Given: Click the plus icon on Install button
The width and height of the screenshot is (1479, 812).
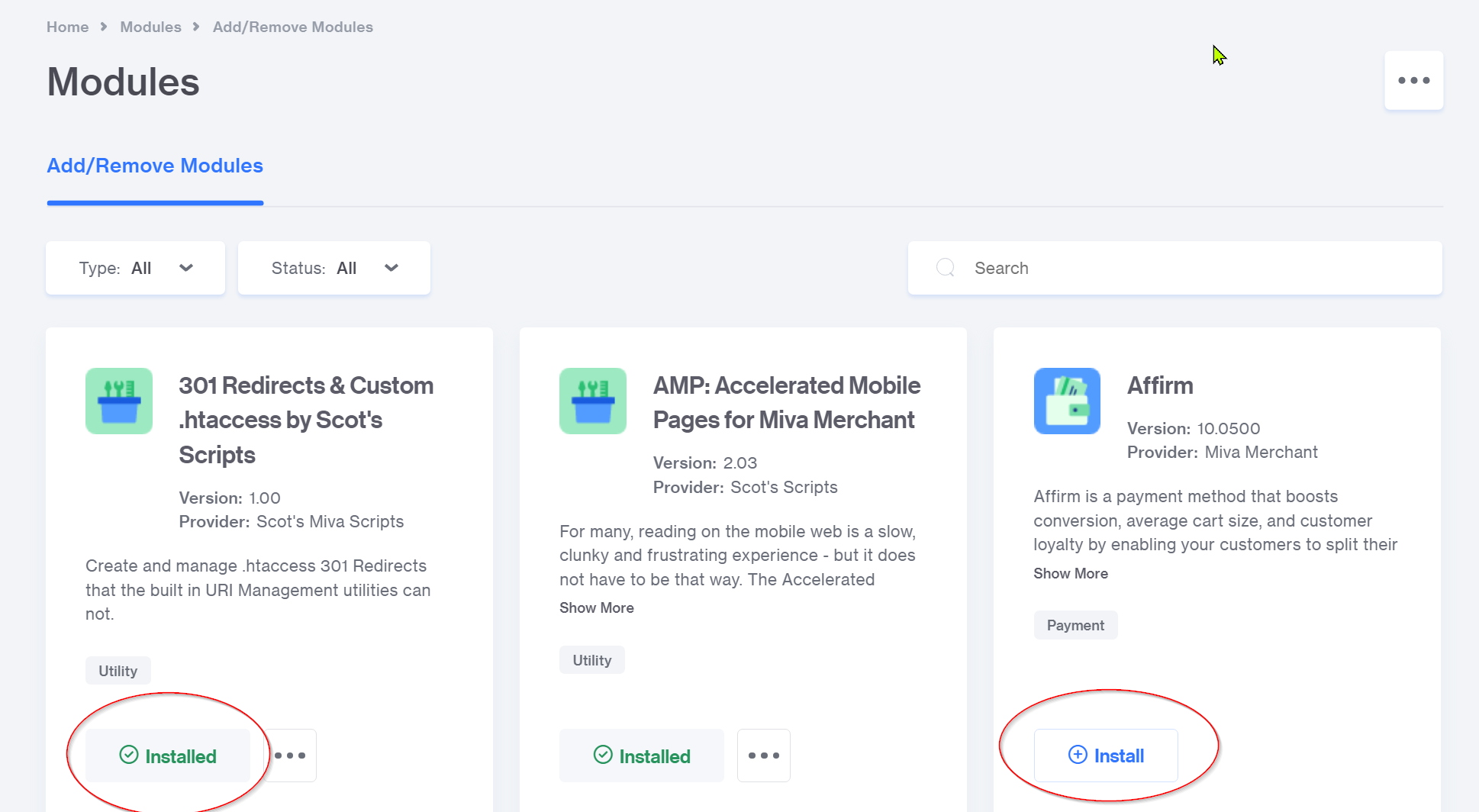Looking at the screenshot, I should tap(1078, 756).
